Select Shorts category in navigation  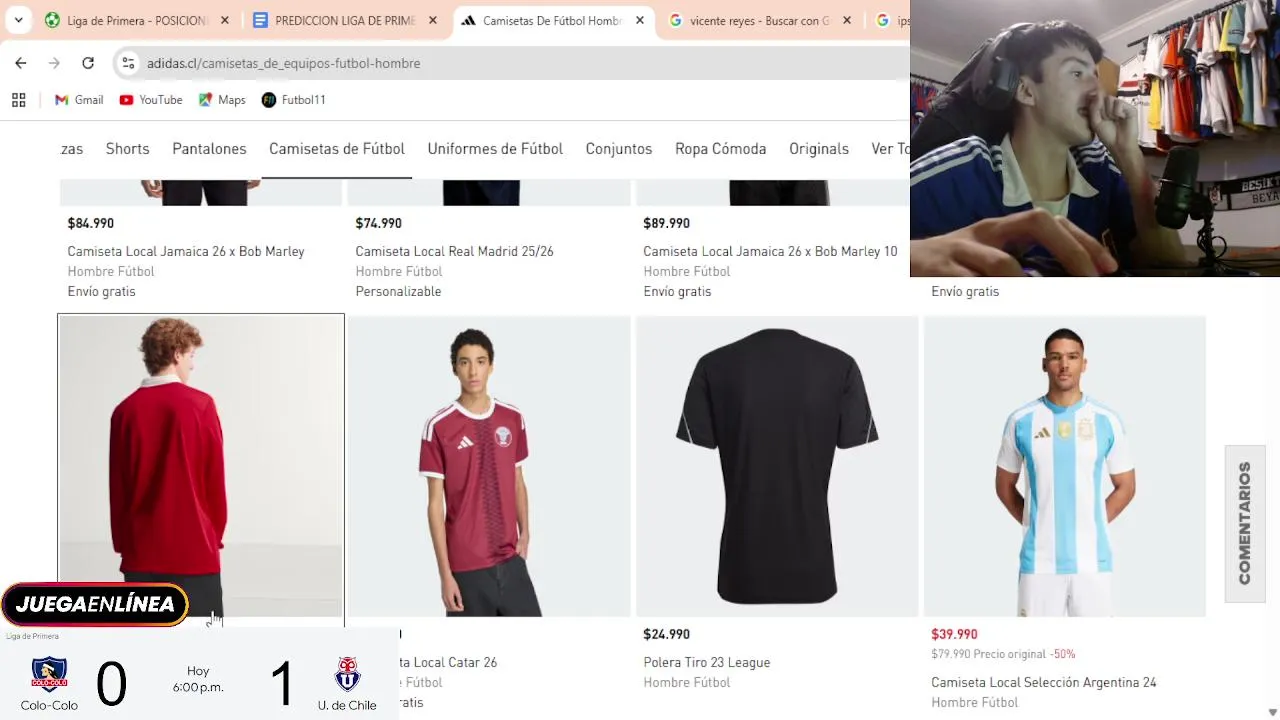coord(127,149)
